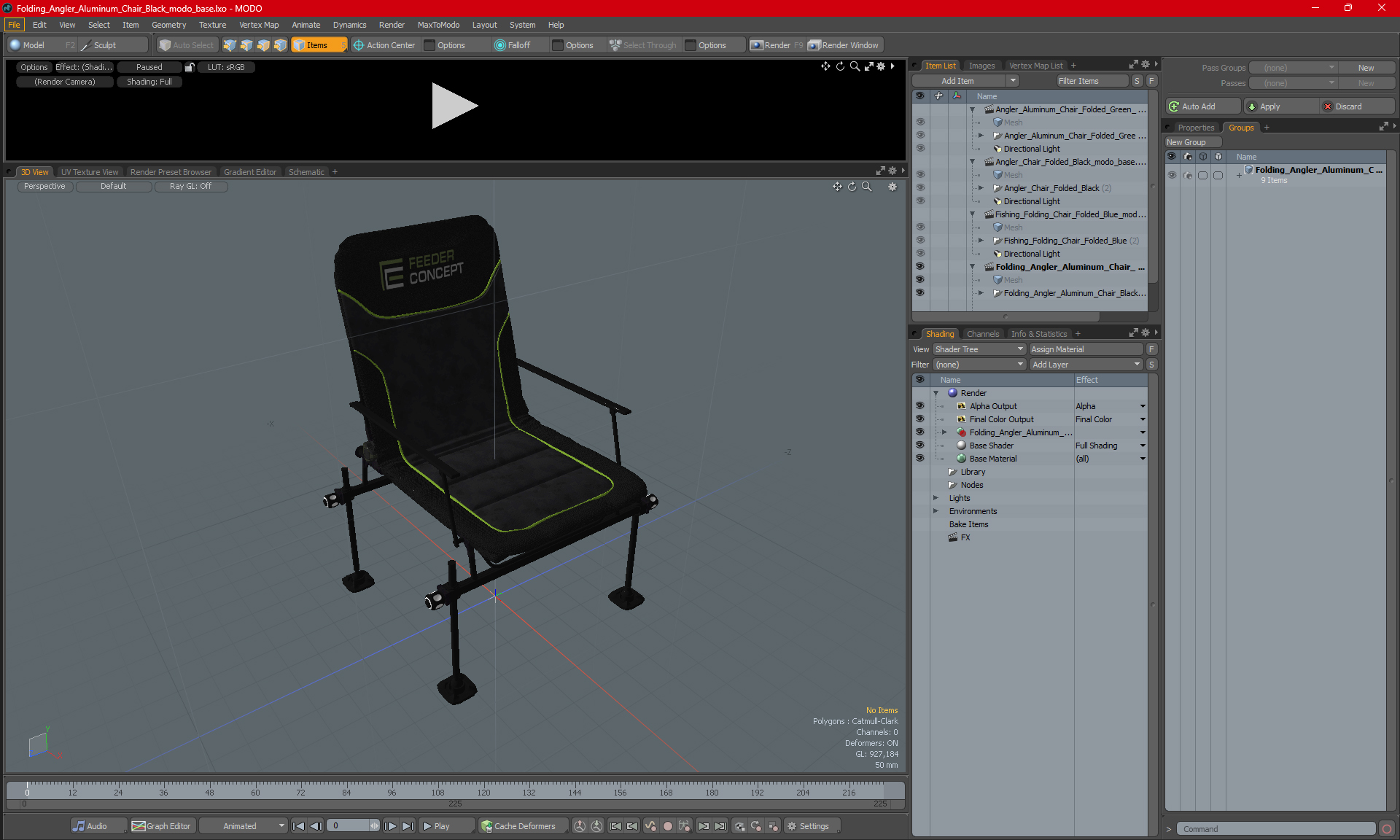Image resolution: width=1400 pixels, height=840 pixels.
Task: Open Geometry menu
Action: [x=168, y=25]
